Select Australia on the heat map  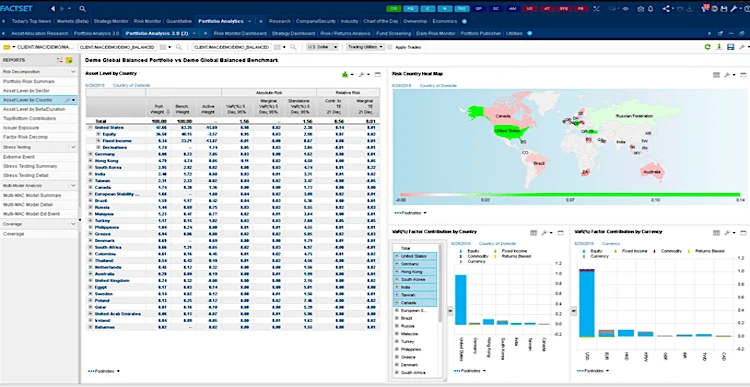coord(652,172)
